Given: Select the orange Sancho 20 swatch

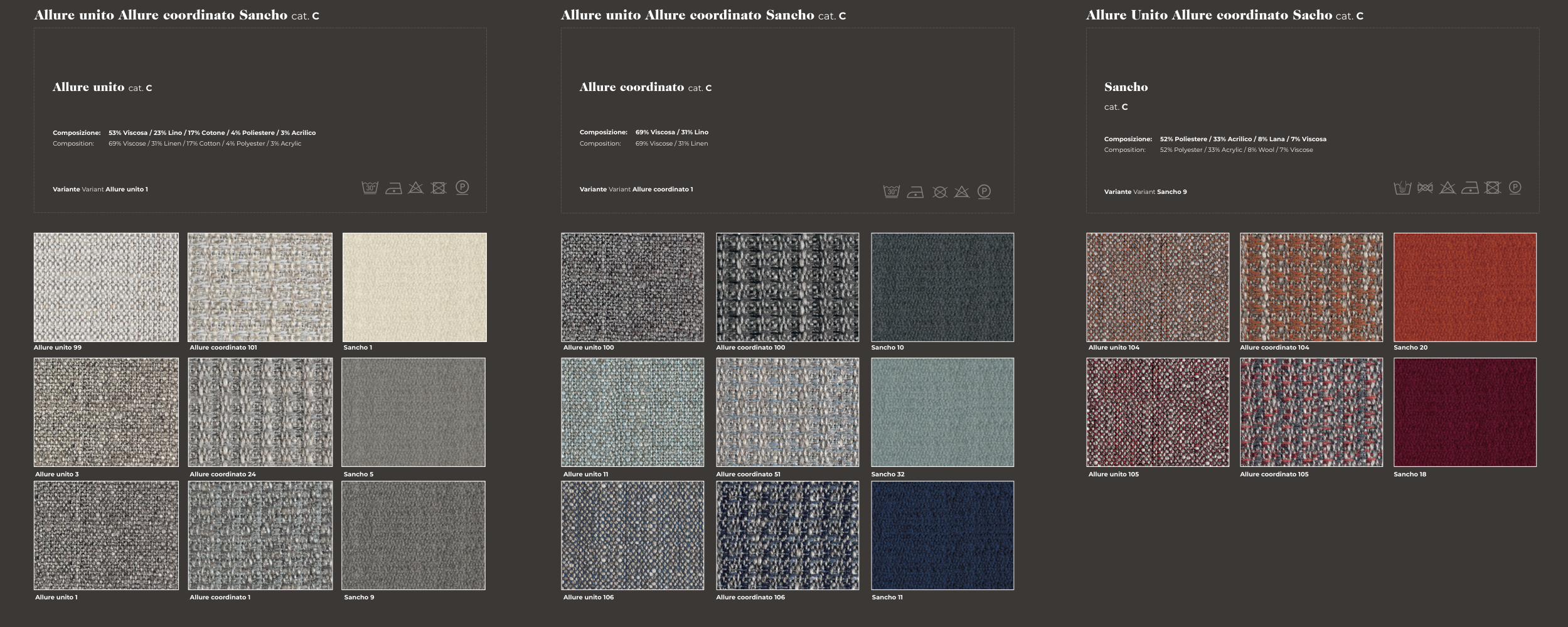Looking at the screenshot, I should pyautogui.click(x=1464, y=287).
